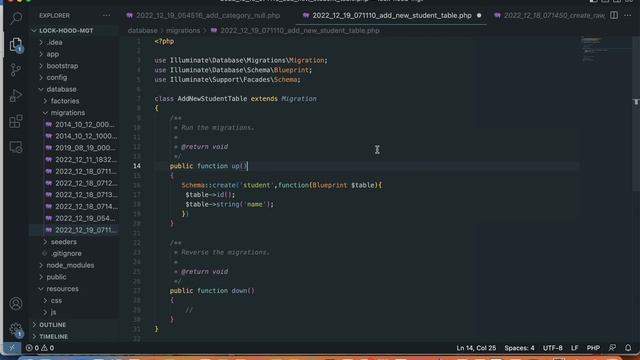Open migration file 2022_12_18_0712...
This screenshot has height=360, width=640.
[86, 183]
